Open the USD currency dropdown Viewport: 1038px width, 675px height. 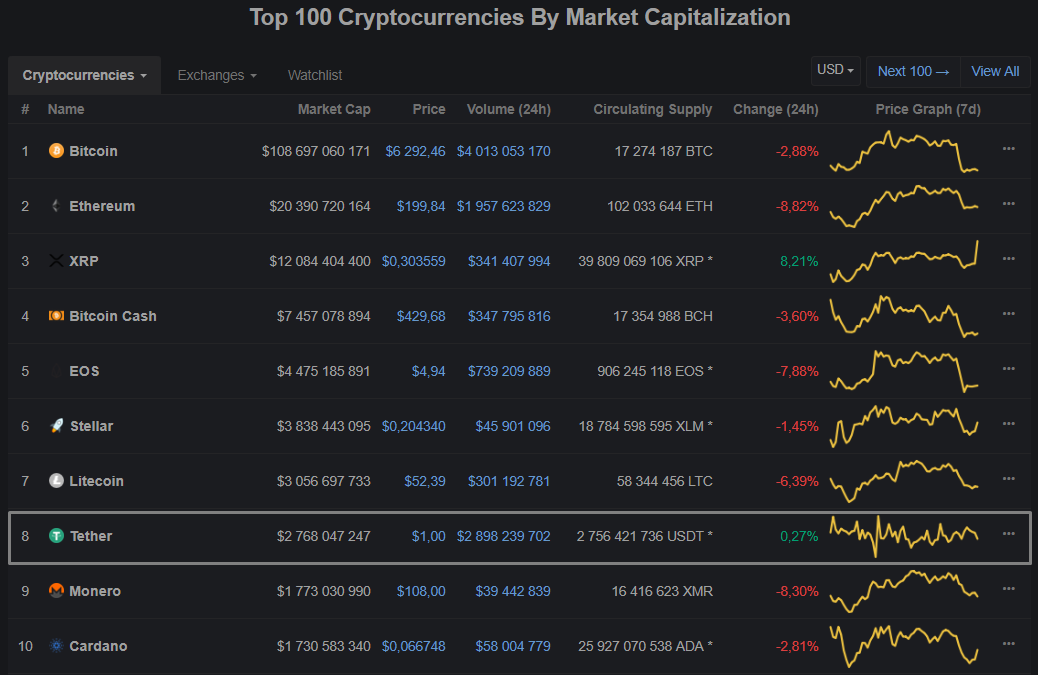coord(835,70)
